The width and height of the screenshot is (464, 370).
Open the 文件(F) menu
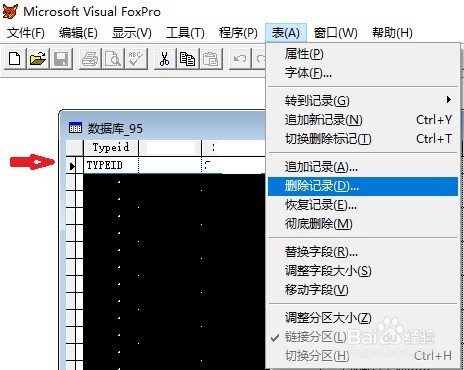[x=26, y=33]
